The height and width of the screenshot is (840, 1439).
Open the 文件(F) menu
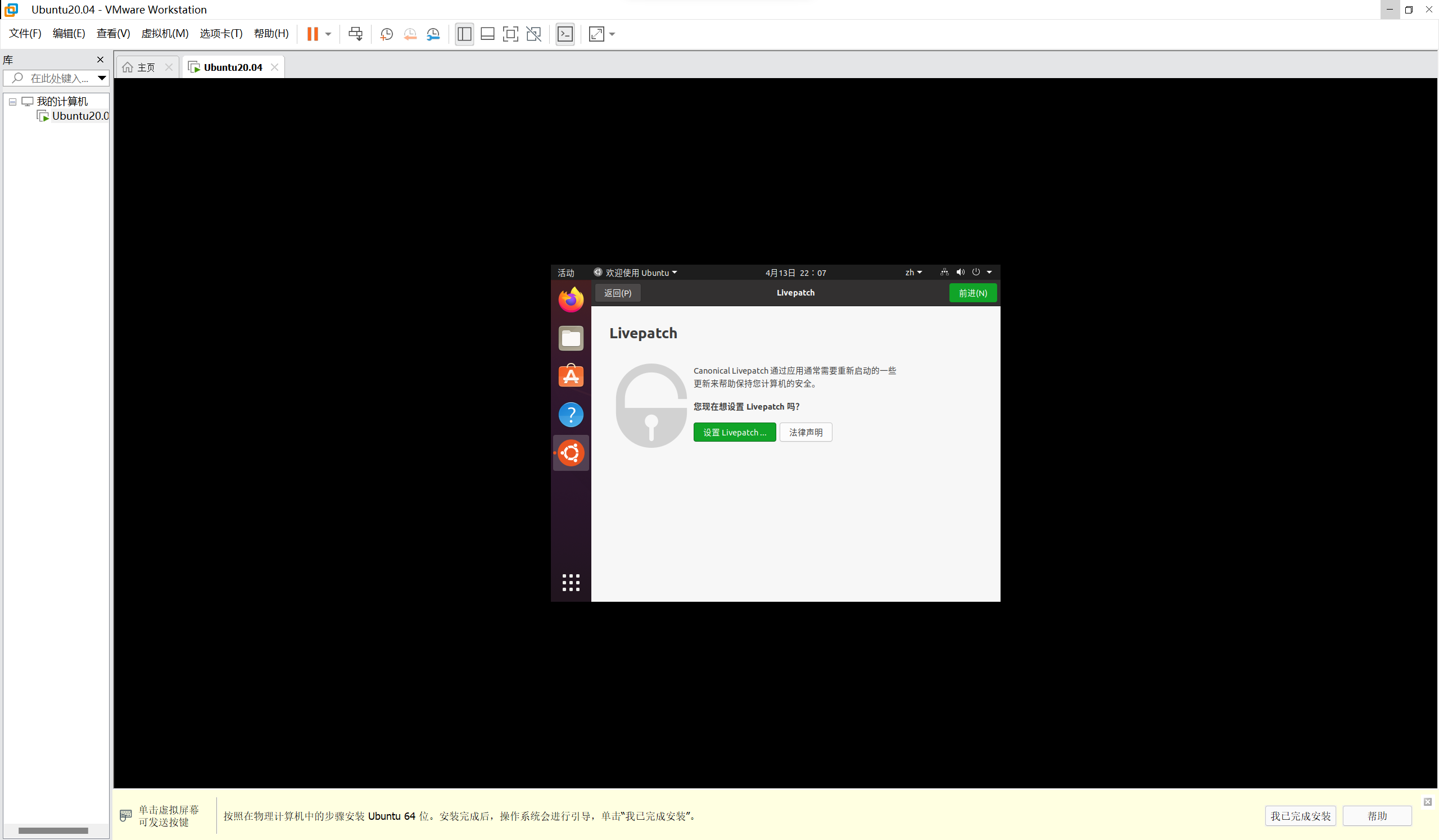click(25, 34)
